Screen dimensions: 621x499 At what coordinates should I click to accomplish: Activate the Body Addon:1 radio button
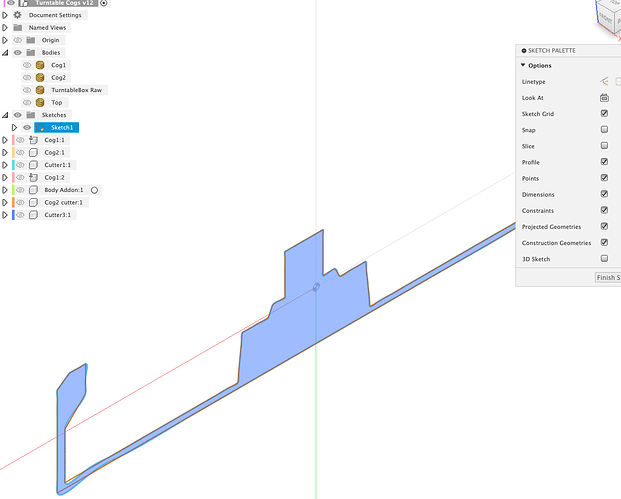pos(94,190)
